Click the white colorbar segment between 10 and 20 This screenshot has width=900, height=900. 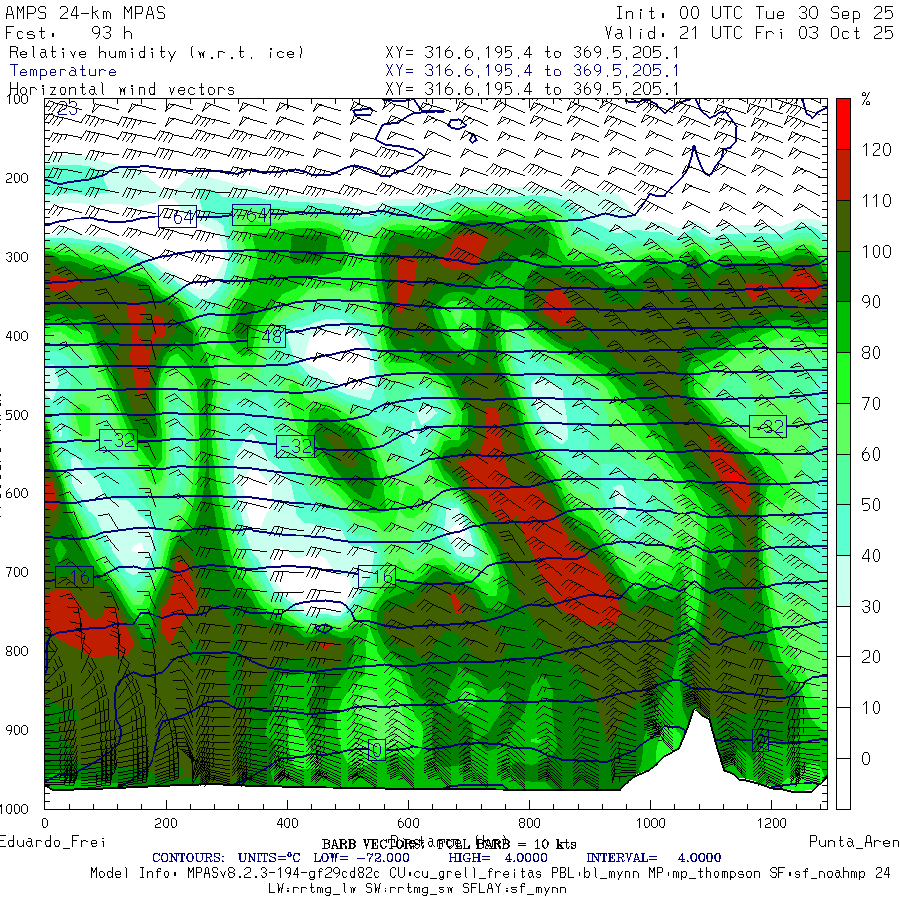click(x=843, y=682)
